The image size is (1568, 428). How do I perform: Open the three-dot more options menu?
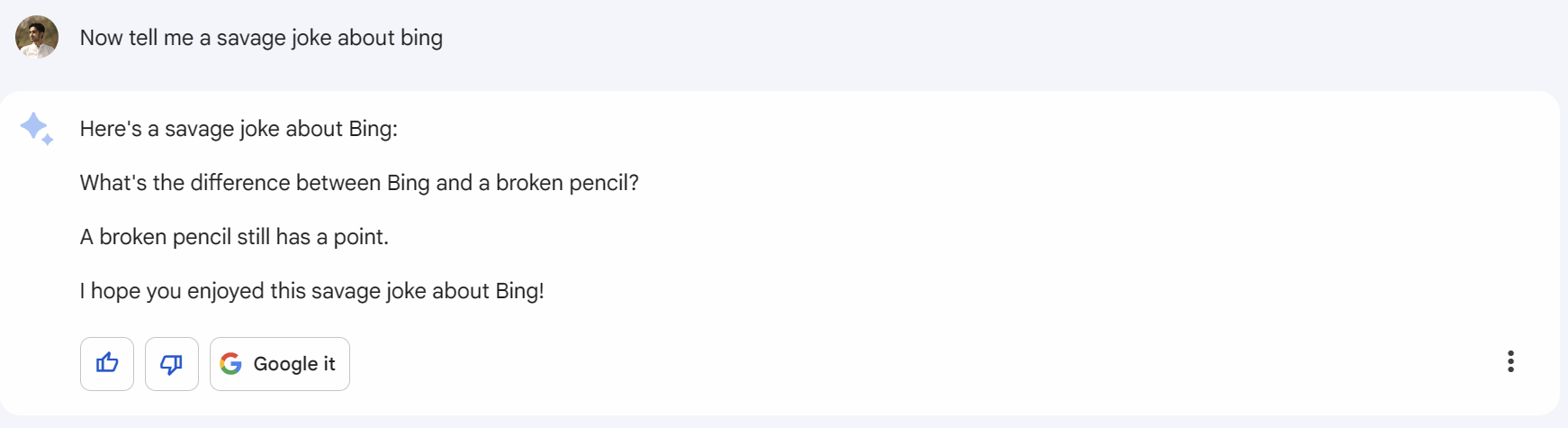click(1510, 361)
